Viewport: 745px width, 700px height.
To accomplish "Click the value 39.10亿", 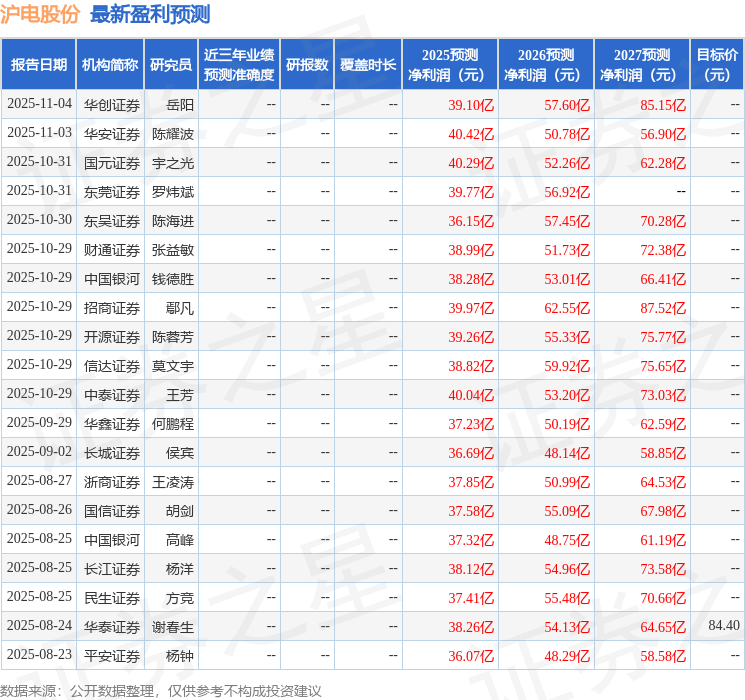I will 471,105.
